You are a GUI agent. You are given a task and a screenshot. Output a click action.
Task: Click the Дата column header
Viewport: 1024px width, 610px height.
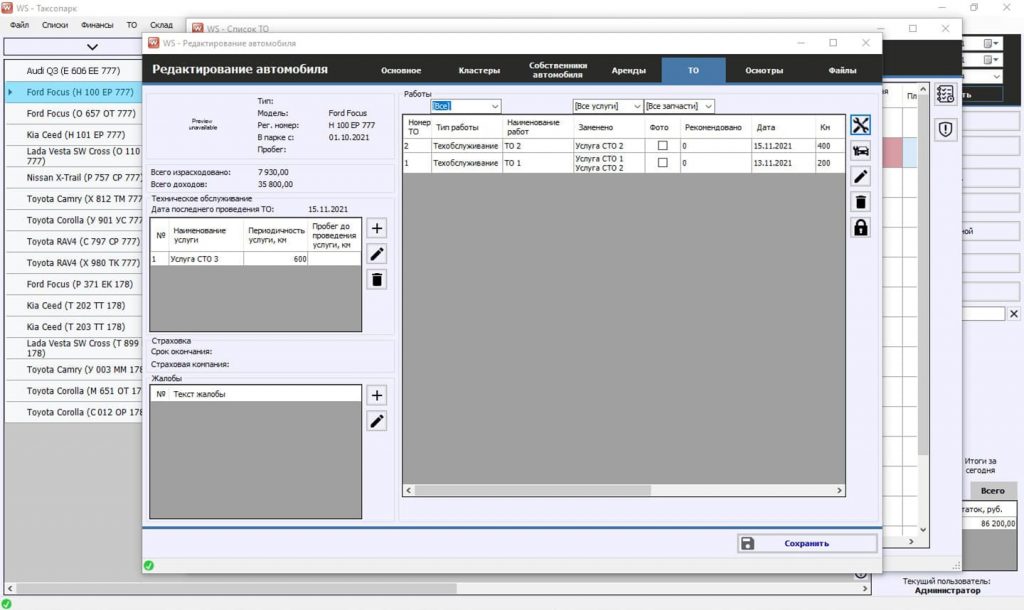tap(783, 127)
